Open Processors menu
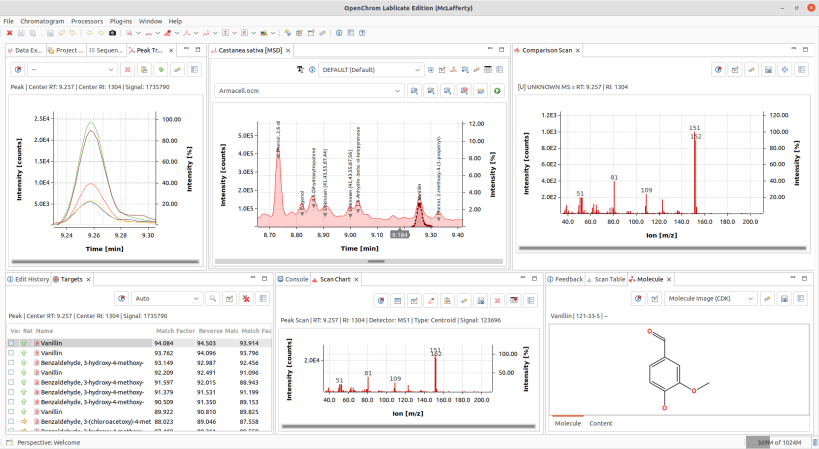 point(87,21)
